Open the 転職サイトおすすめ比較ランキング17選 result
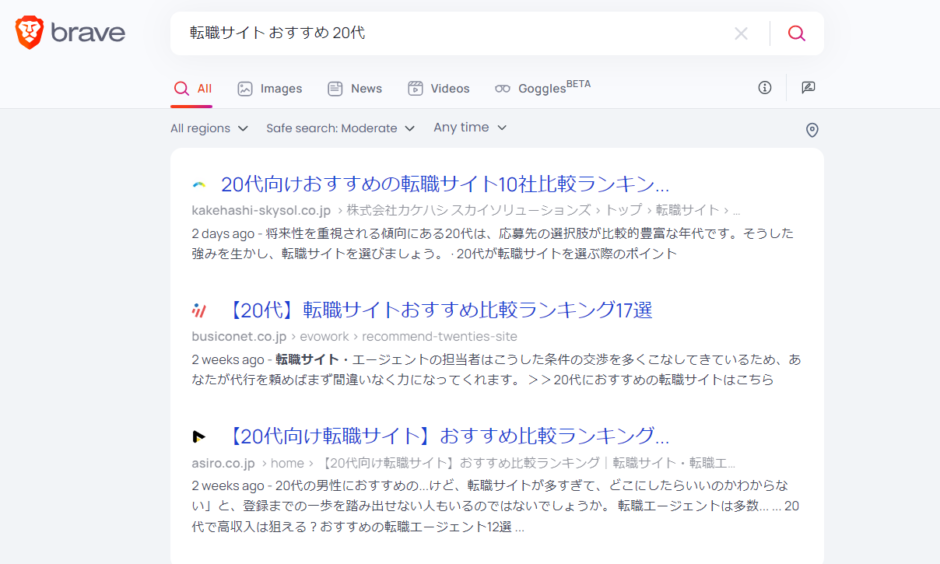The image size is (940, 564). (x=439, y=310)
